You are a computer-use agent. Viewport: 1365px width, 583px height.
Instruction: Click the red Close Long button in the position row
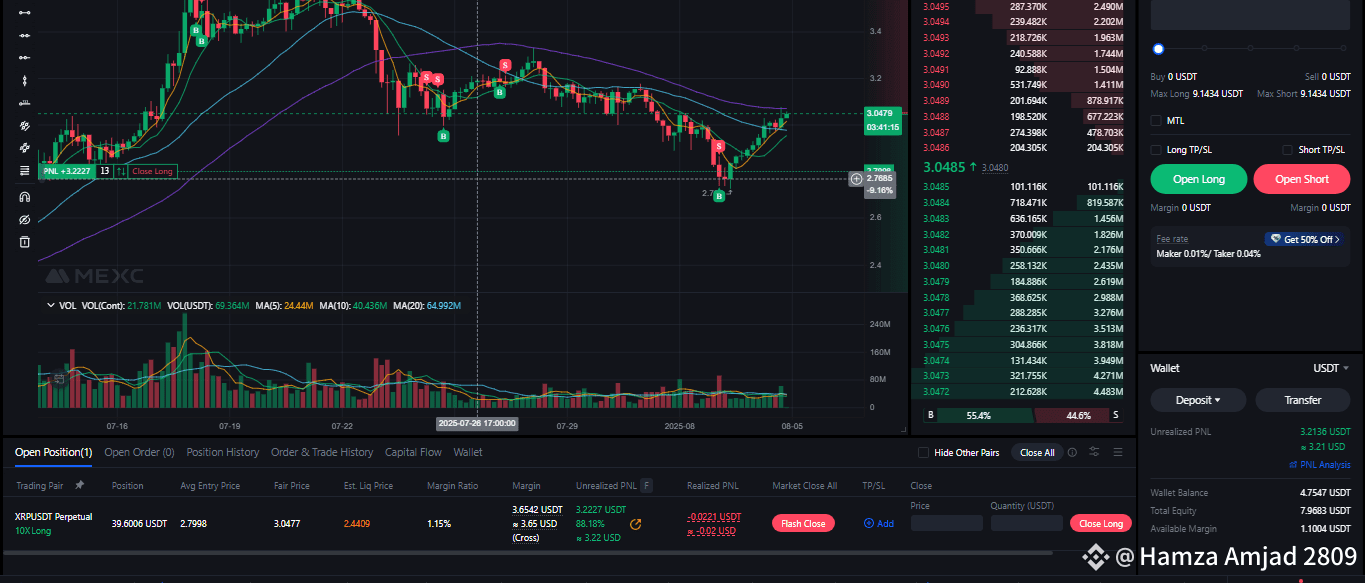click(1100, 523)
